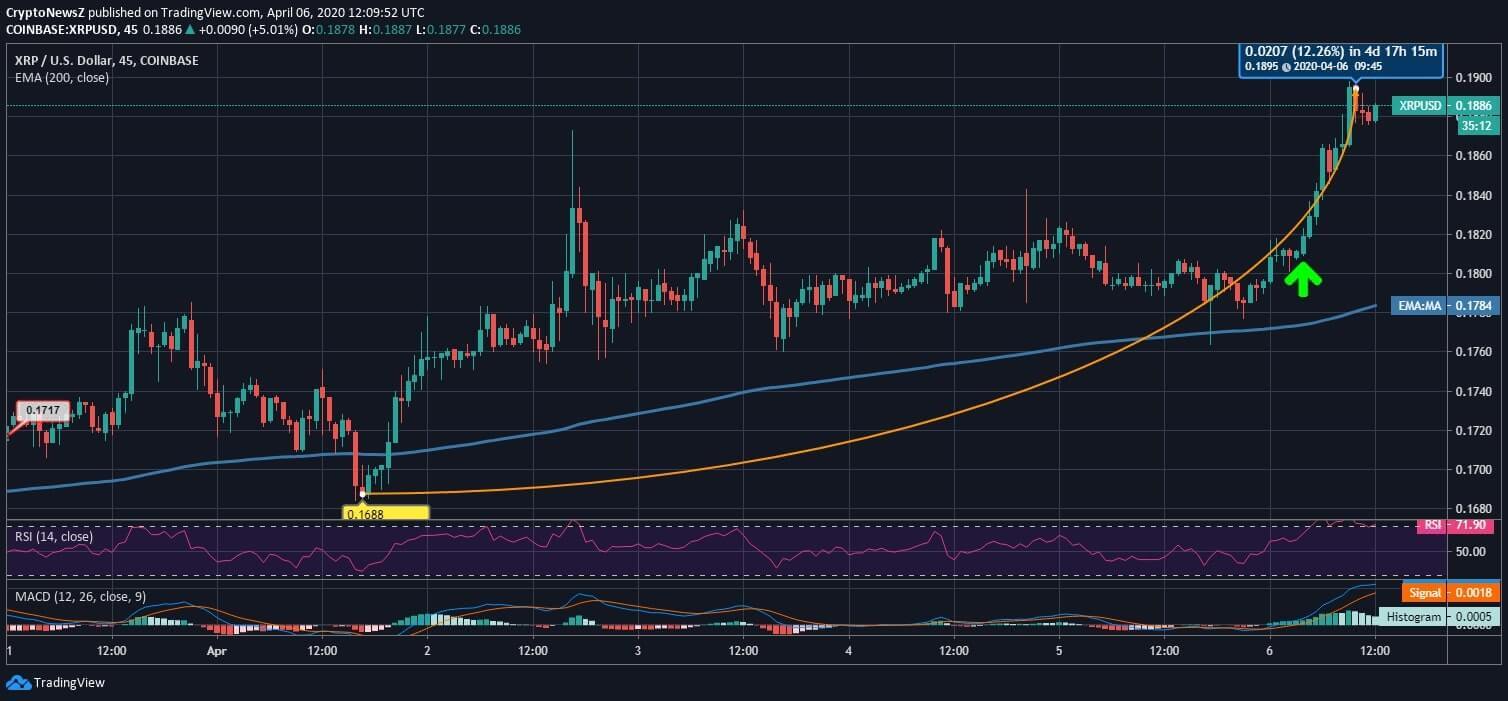
Task: Select the RSI (14, close) indicator legend
Action: [53, 537]
